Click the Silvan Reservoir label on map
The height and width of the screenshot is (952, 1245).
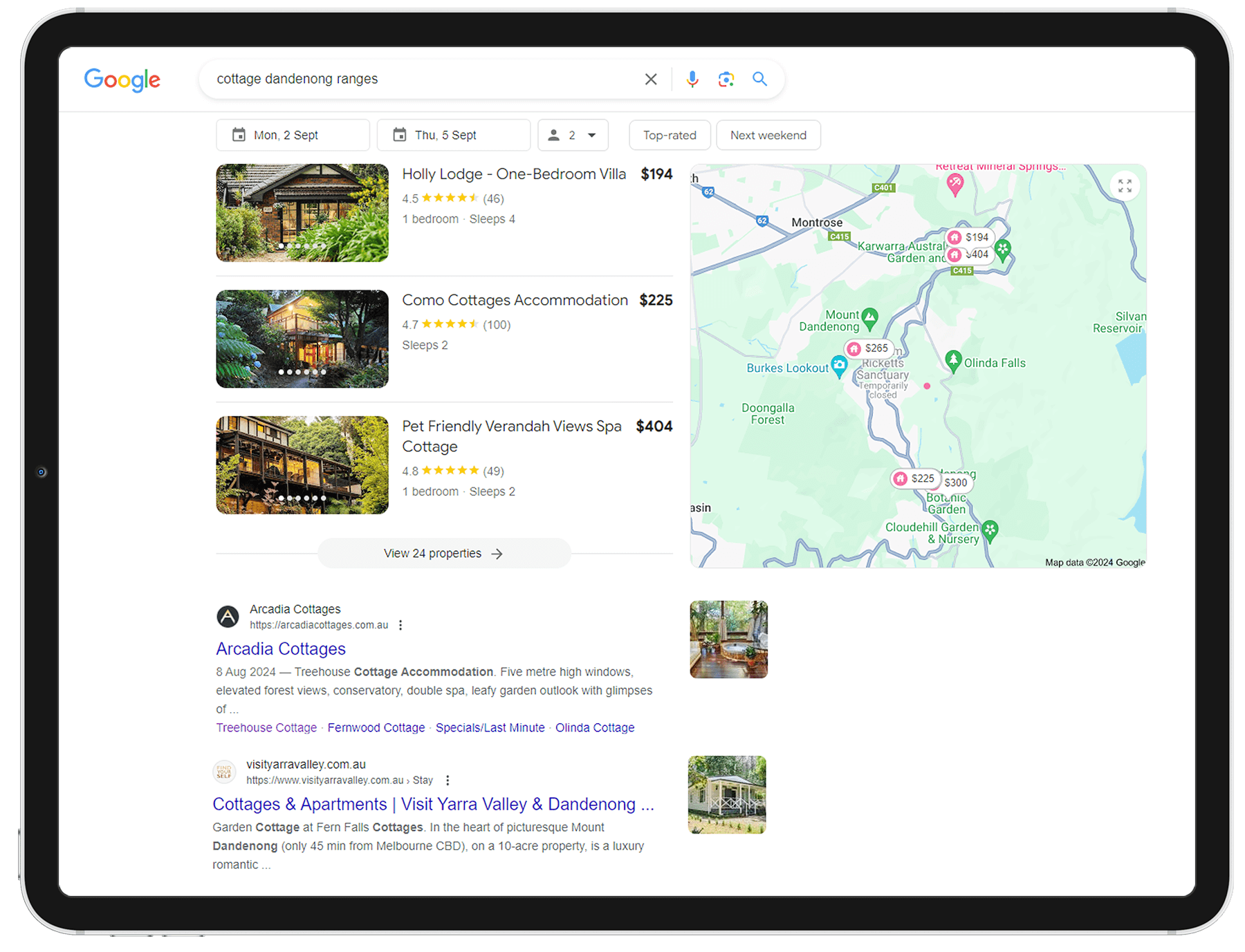[x=1118, y=322]
